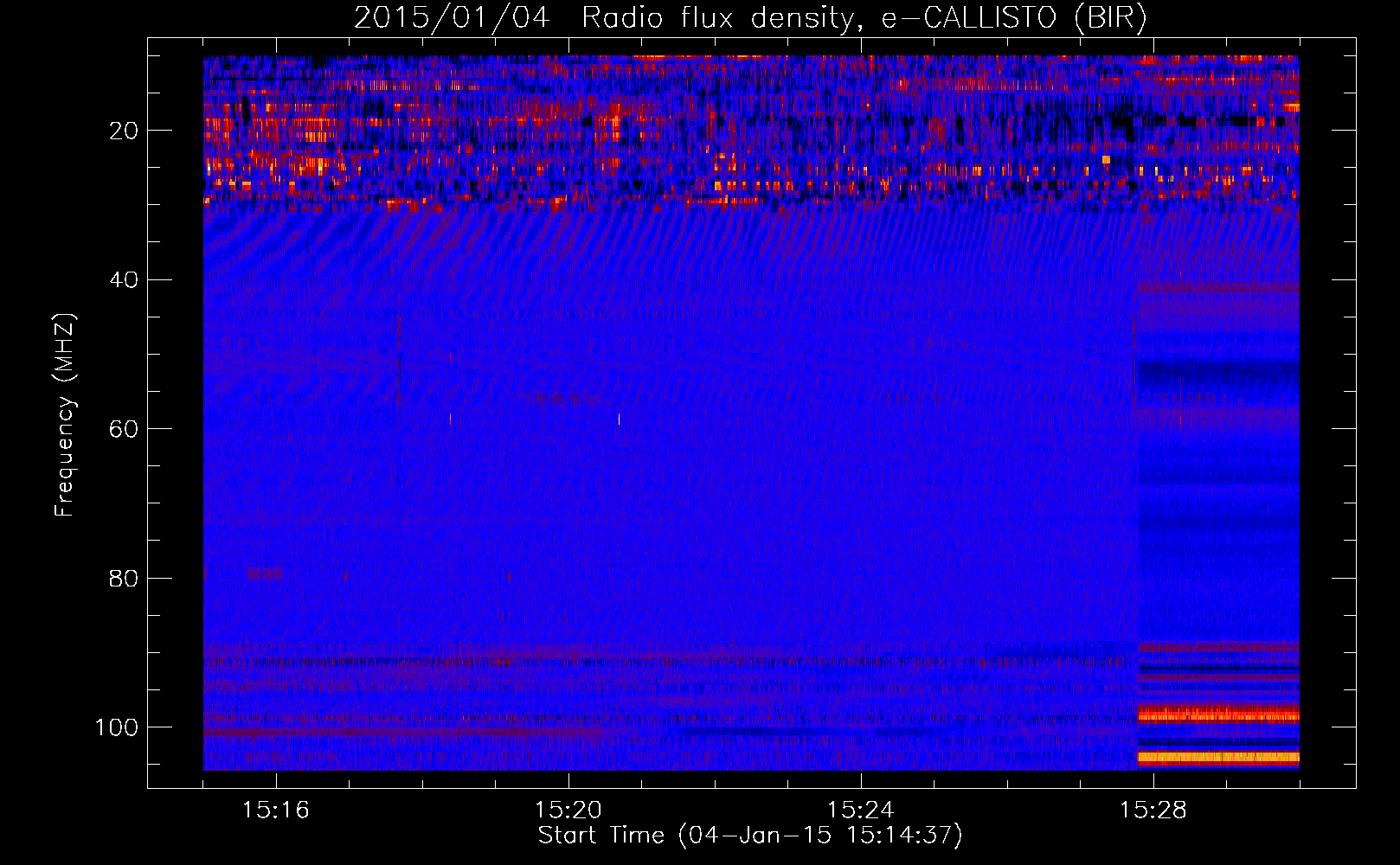Click the 15:24 time tick label
This screenshot has width=1400, height=865.
pyautogui.click(x=861, y=811)
